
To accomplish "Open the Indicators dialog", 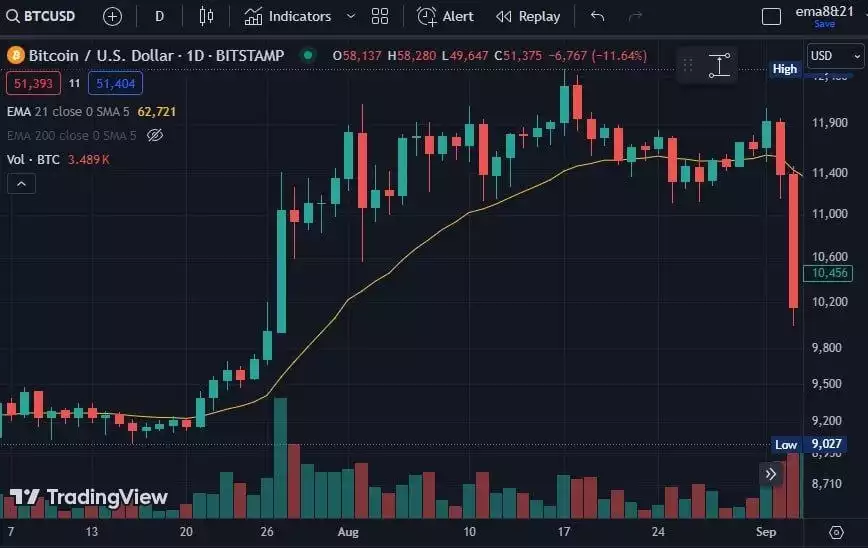I will [288, 16].
